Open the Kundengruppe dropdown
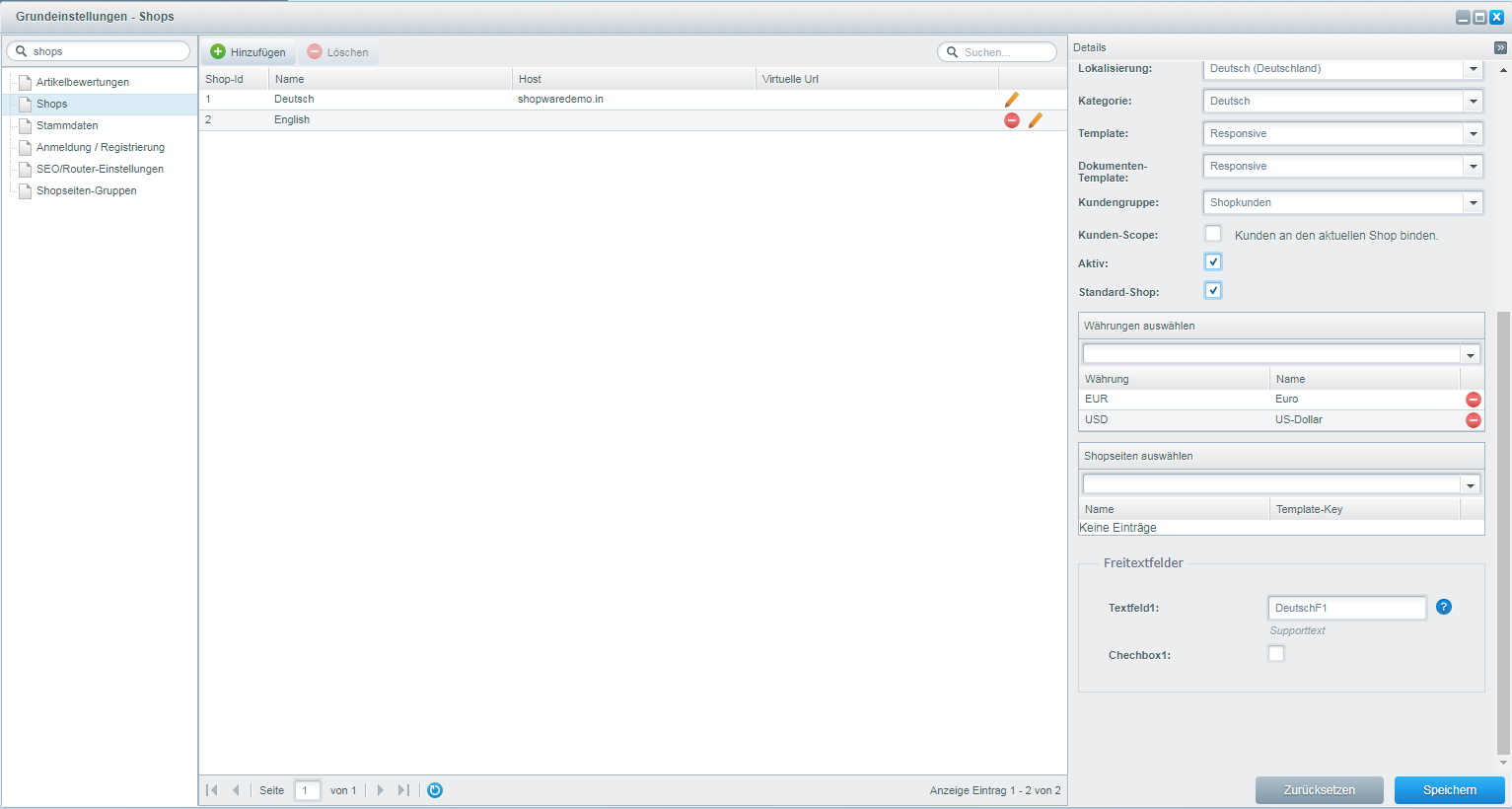This screenshot has width=1512, height=809. [x=1474, y=203]
